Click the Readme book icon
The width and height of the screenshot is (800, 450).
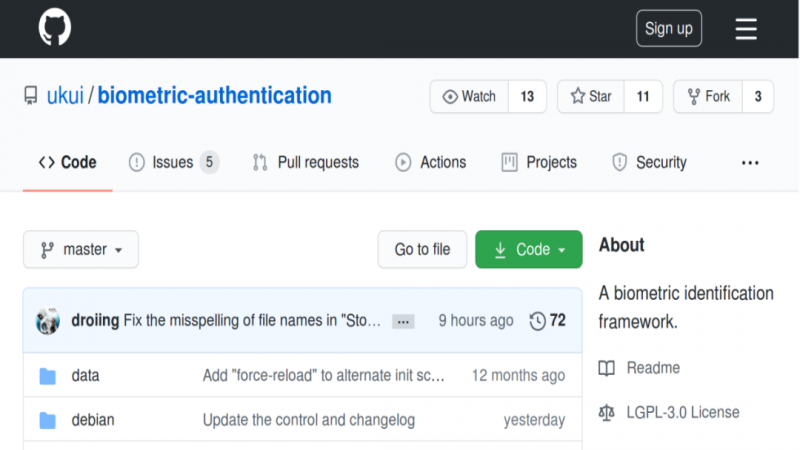point(606,368)
